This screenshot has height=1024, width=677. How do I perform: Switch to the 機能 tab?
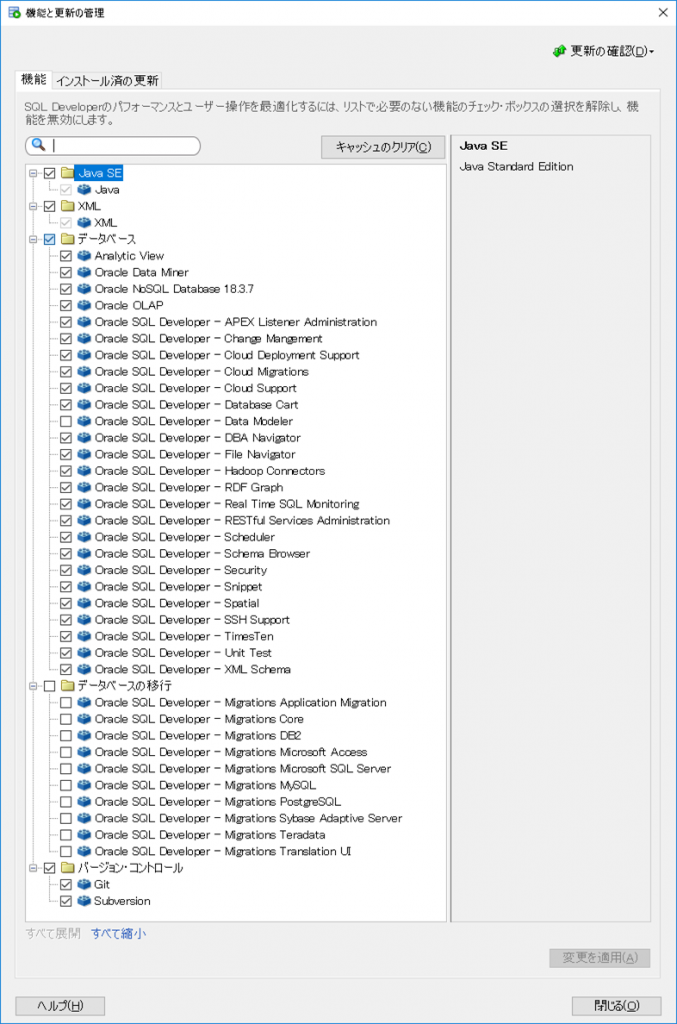point(33,80)
